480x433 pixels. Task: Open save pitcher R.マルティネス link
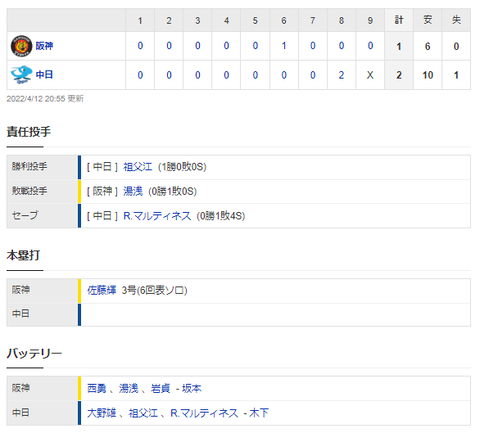157,216
